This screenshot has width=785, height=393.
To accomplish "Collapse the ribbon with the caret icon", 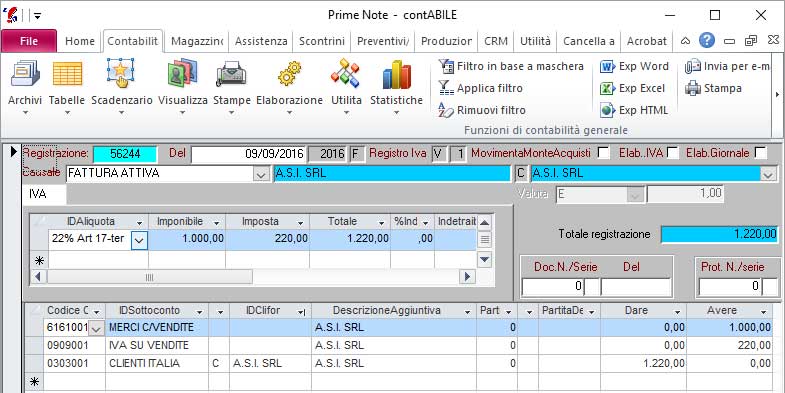I will pos(685,41).
